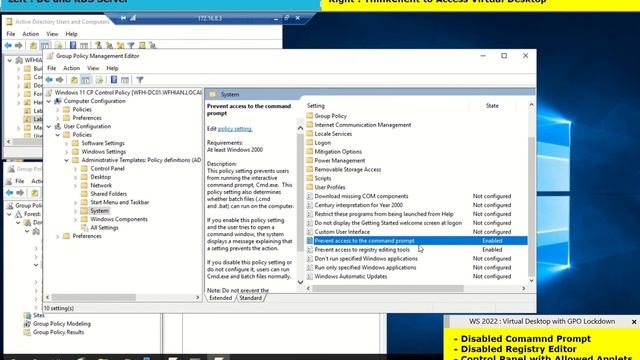Screen dimensions: 640x360
Task: Click Back arrow in Group Policy Management Editor toolbar
Action: [x=49, y=80]
